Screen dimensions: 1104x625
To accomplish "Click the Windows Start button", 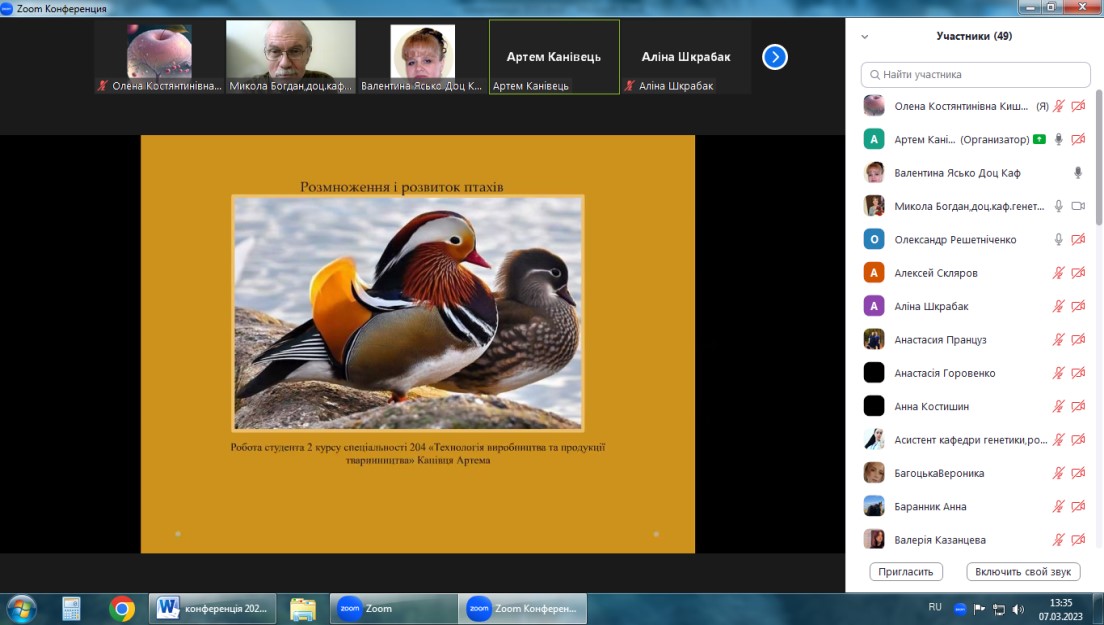I will point(21,608).
